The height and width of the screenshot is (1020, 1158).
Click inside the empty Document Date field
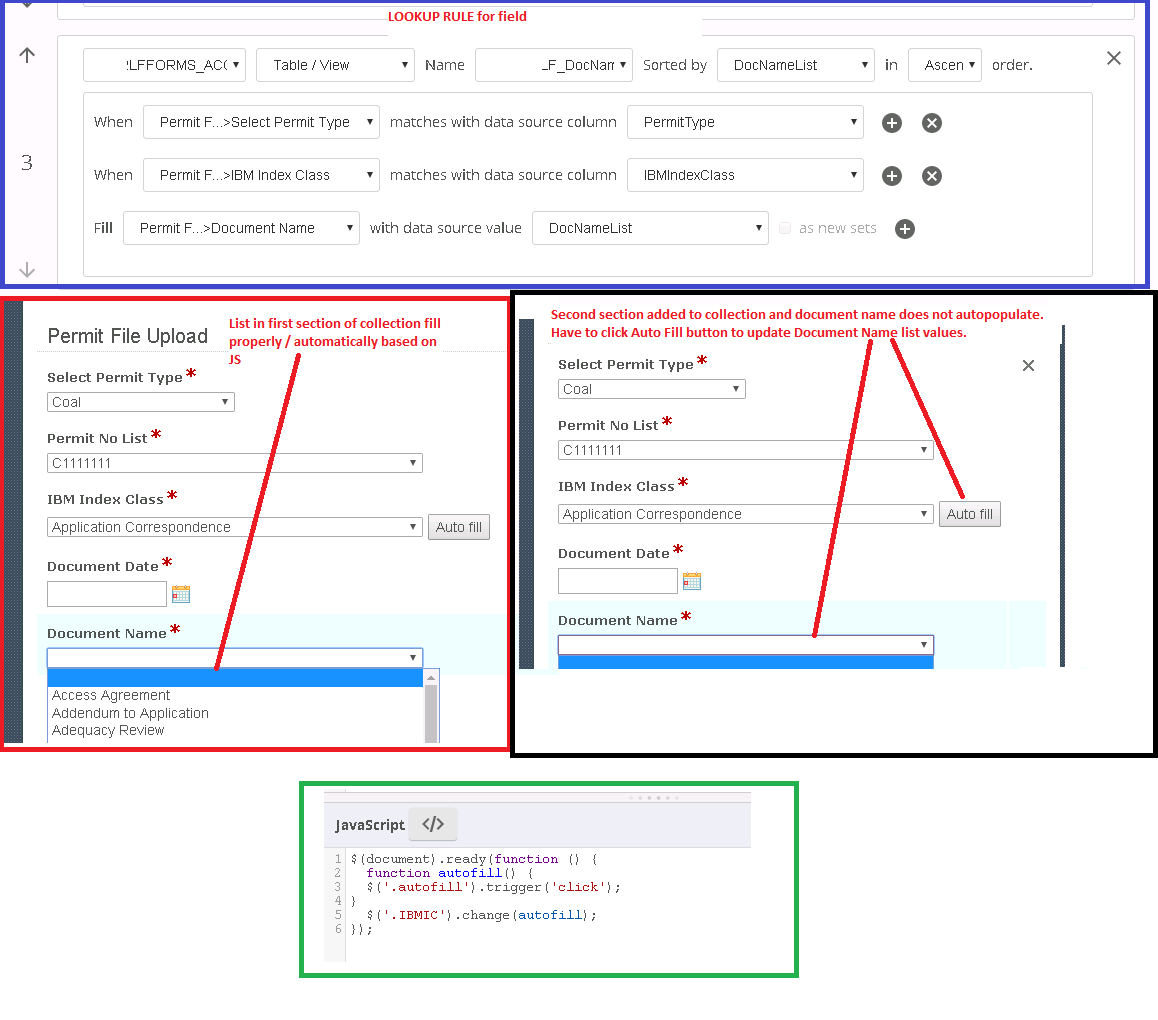[x=106, y=593]
